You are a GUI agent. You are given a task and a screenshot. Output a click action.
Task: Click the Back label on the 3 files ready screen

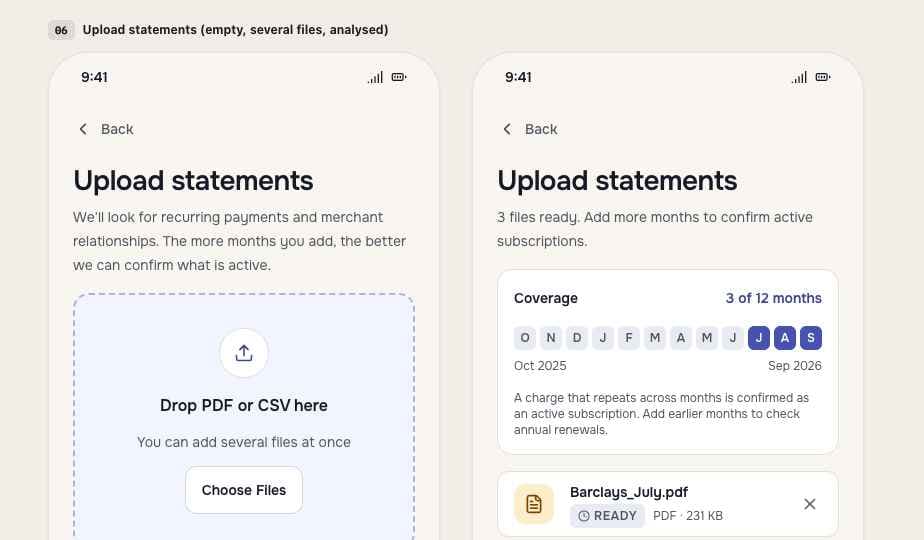tap(541, 129)
